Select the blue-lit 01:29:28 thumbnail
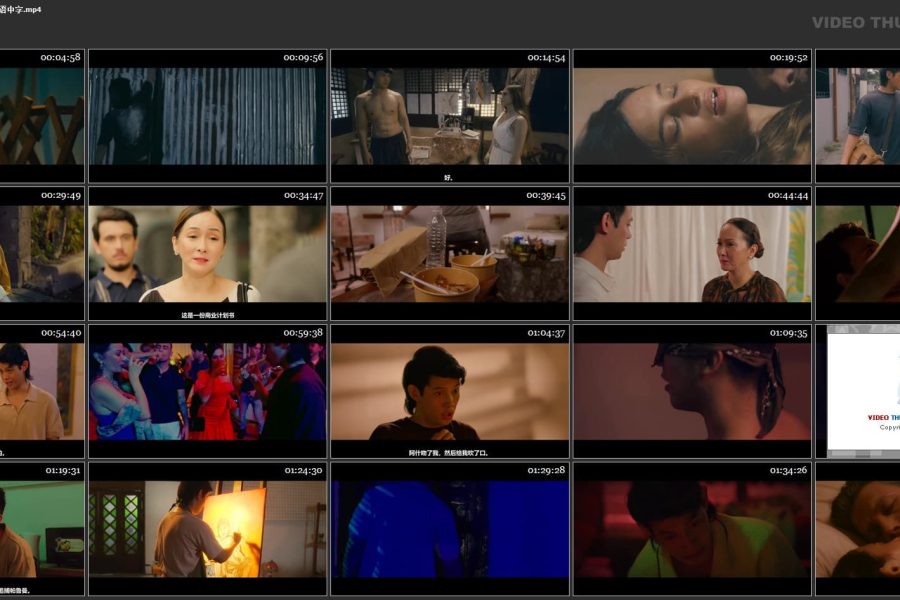The image size is (900, 600). tap(449, 530)
